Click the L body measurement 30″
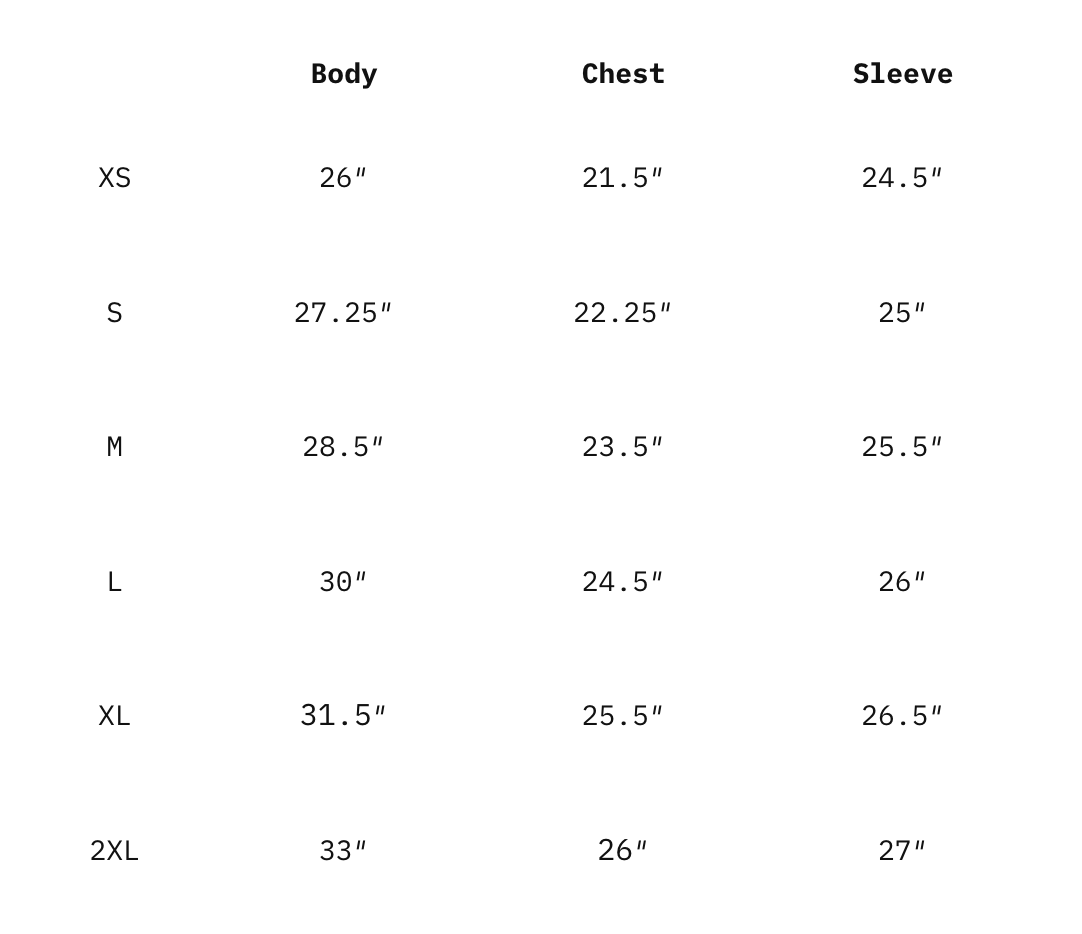The width and height of the screenshot is (1082, 934). tap(343, 582)
